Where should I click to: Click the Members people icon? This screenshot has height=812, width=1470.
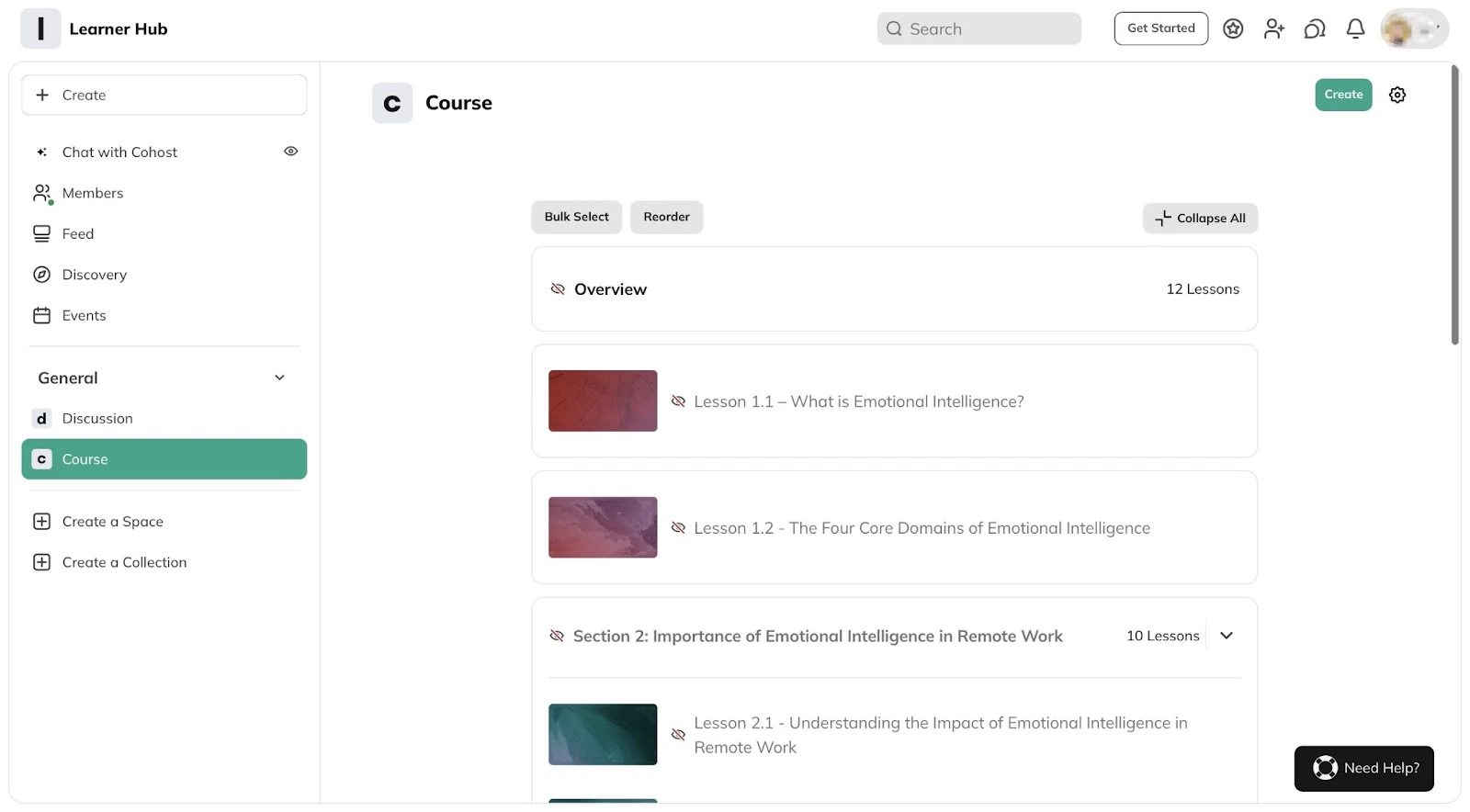pyautogui.click(x=42, y=193)
